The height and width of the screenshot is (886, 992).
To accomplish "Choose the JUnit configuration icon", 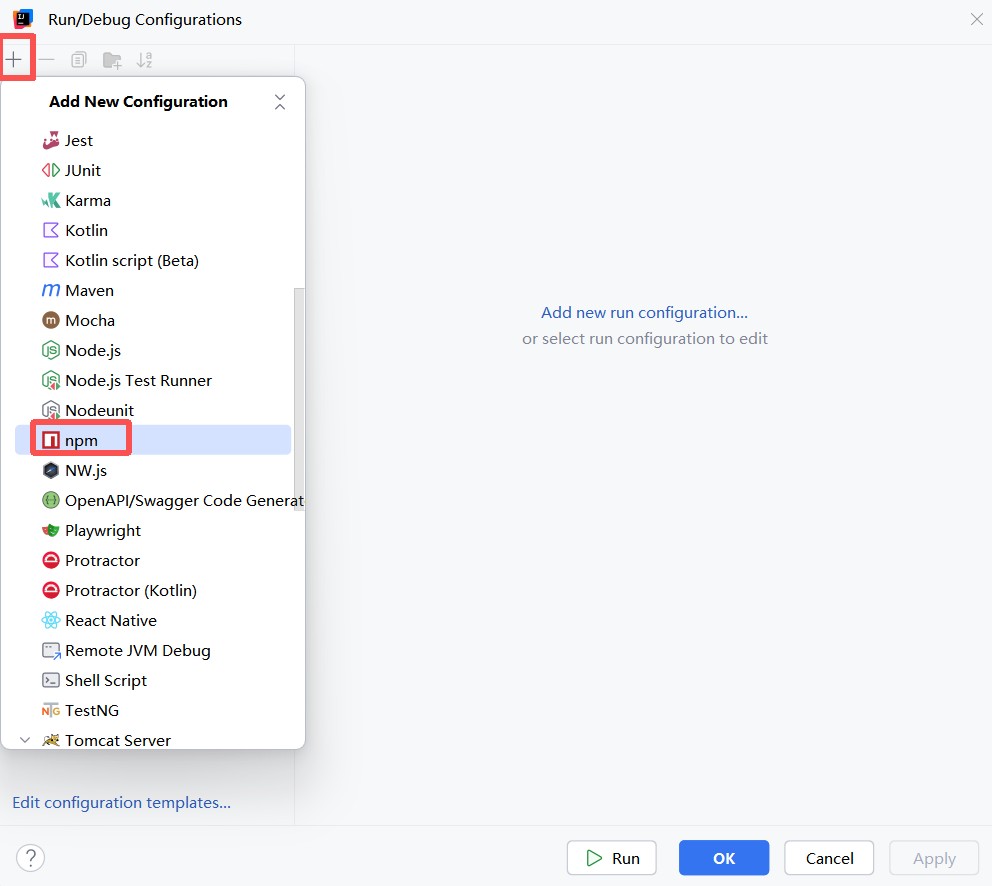I will [51, 170].
